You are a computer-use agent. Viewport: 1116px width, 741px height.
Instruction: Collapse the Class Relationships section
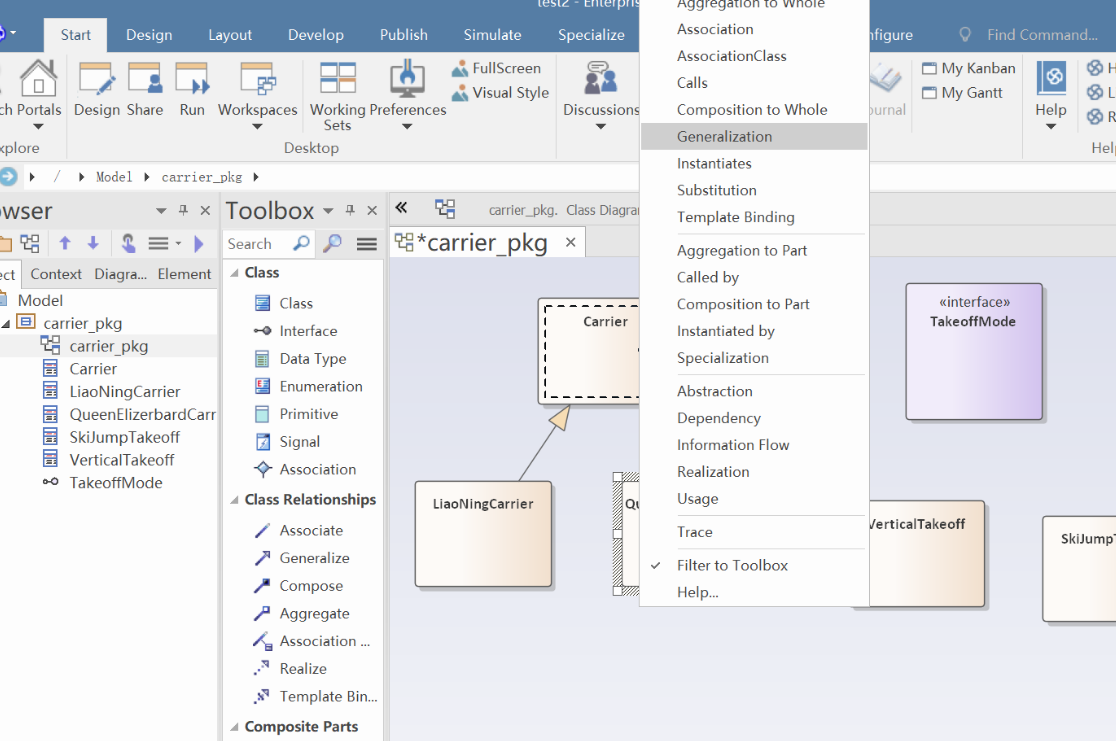click(x=234, y=500)
